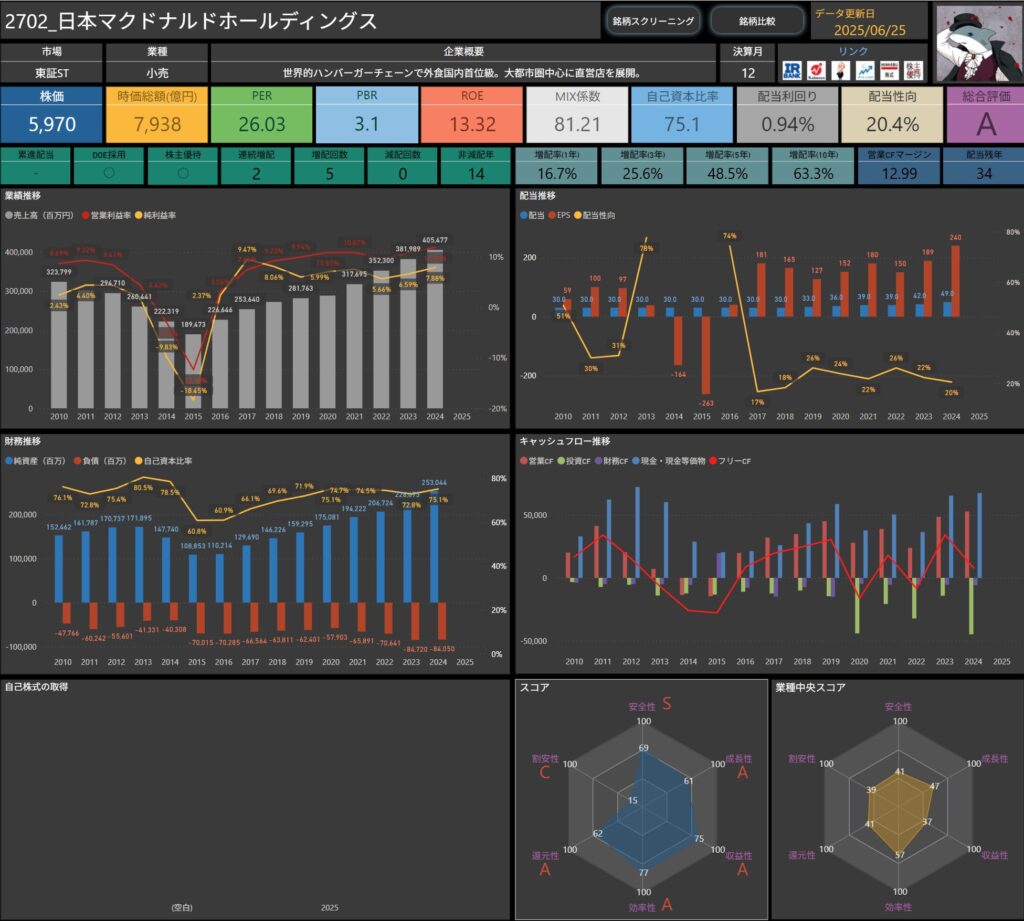Click the 企業概要 description text
The height and width of the screenshot is (921, 1024).
463,73
